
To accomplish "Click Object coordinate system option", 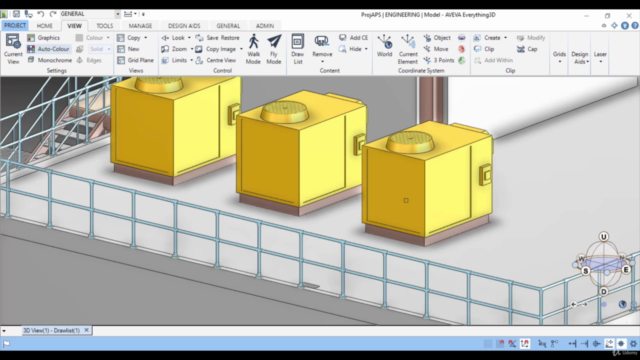I will (437, 38).
